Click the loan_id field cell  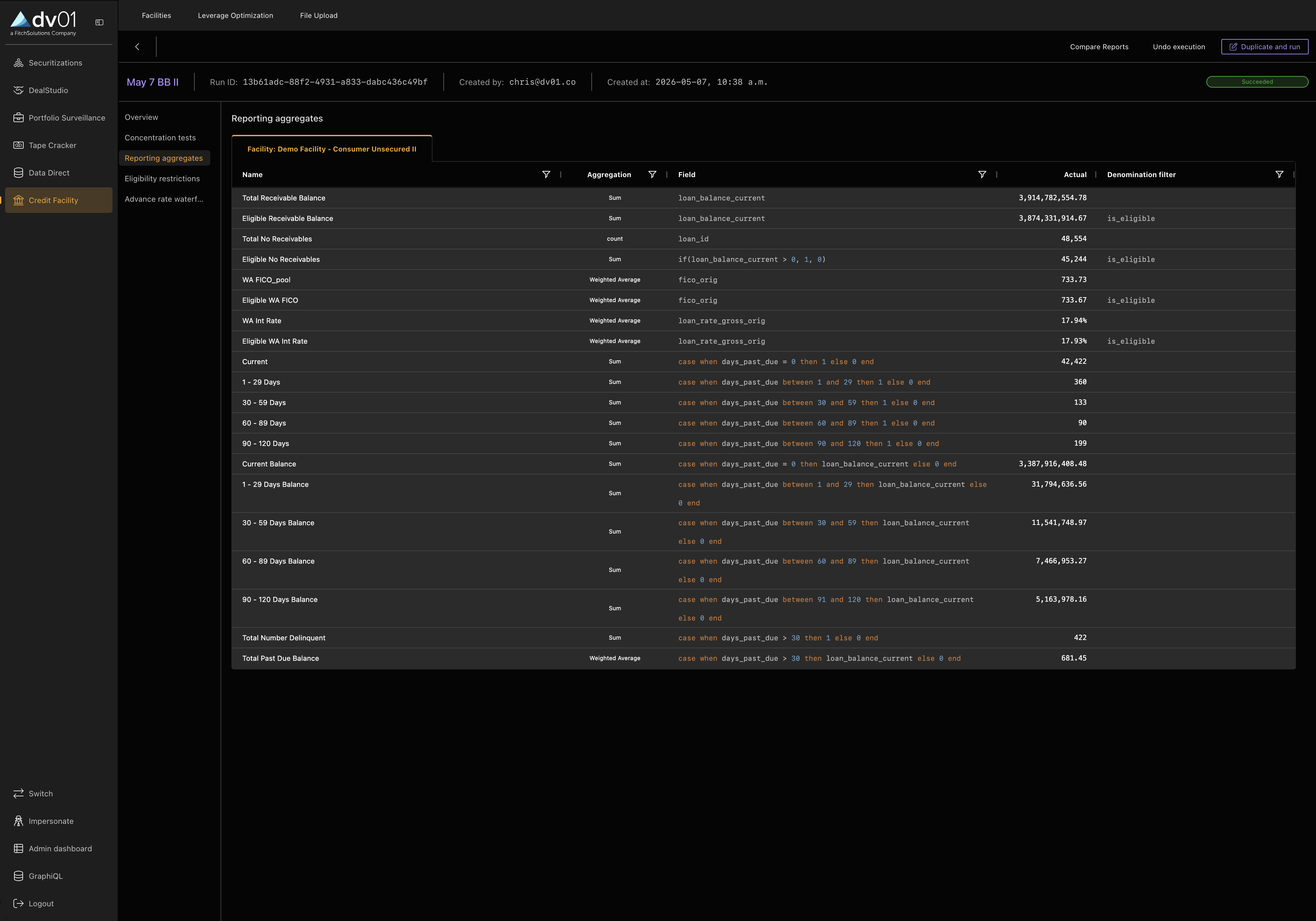694,239
